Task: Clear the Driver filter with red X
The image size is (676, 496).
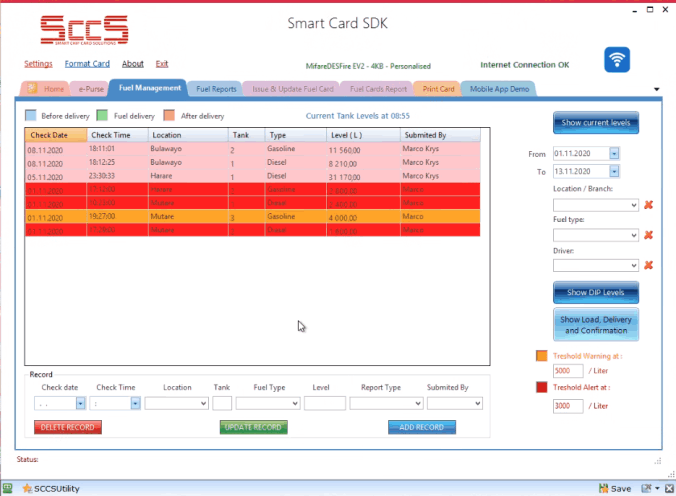Action: (648, 265)
